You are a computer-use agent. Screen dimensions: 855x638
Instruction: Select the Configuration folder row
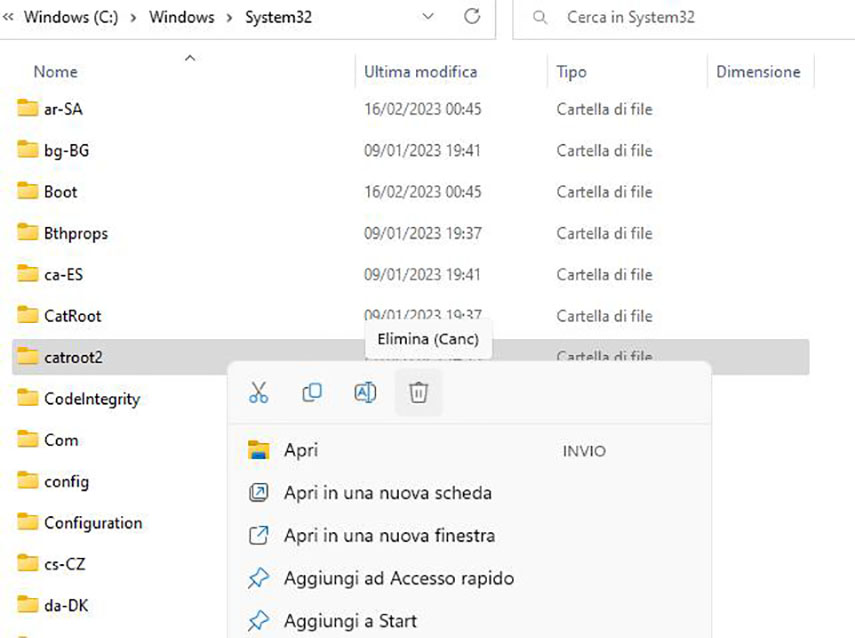pos(93,523)
